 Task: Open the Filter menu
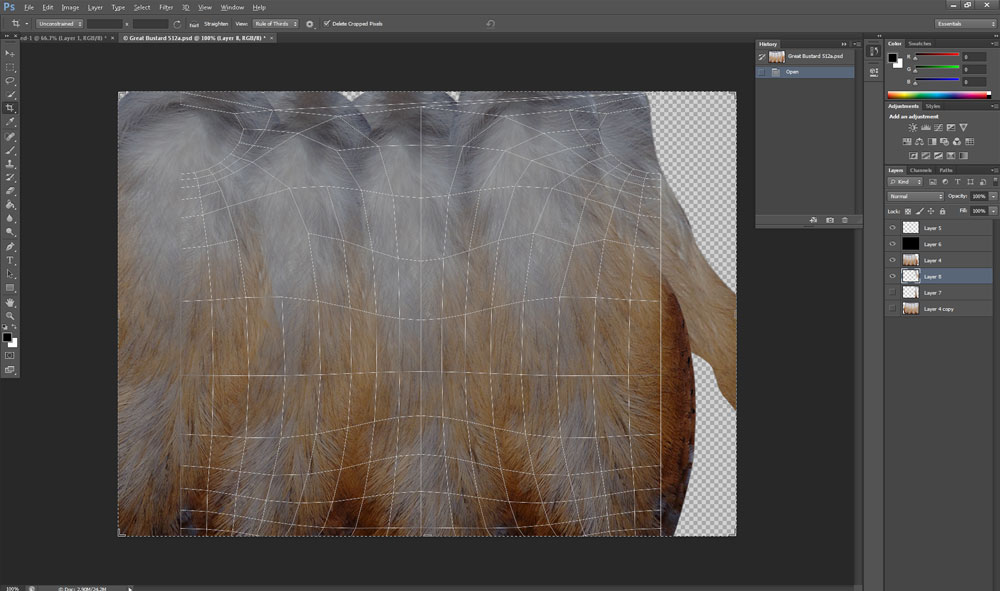tap(166, 7)
